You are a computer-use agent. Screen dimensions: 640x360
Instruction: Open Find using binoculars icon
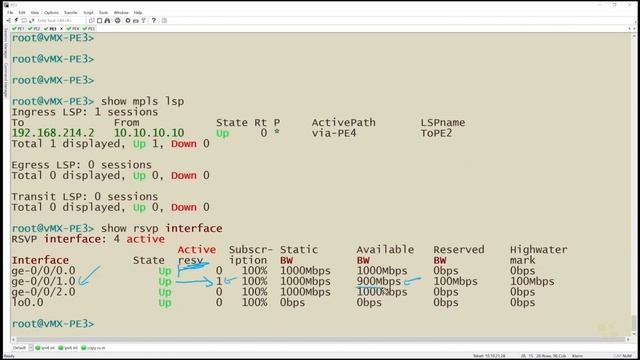tap(107, 20)
